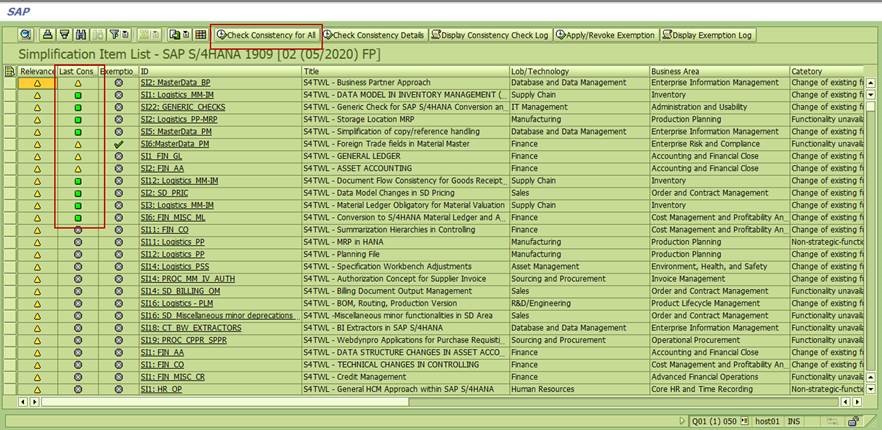Open SI2: SD_PRIC item link
Image resolution: width=882 pixels, height=430 pixels.
point(164,193)
